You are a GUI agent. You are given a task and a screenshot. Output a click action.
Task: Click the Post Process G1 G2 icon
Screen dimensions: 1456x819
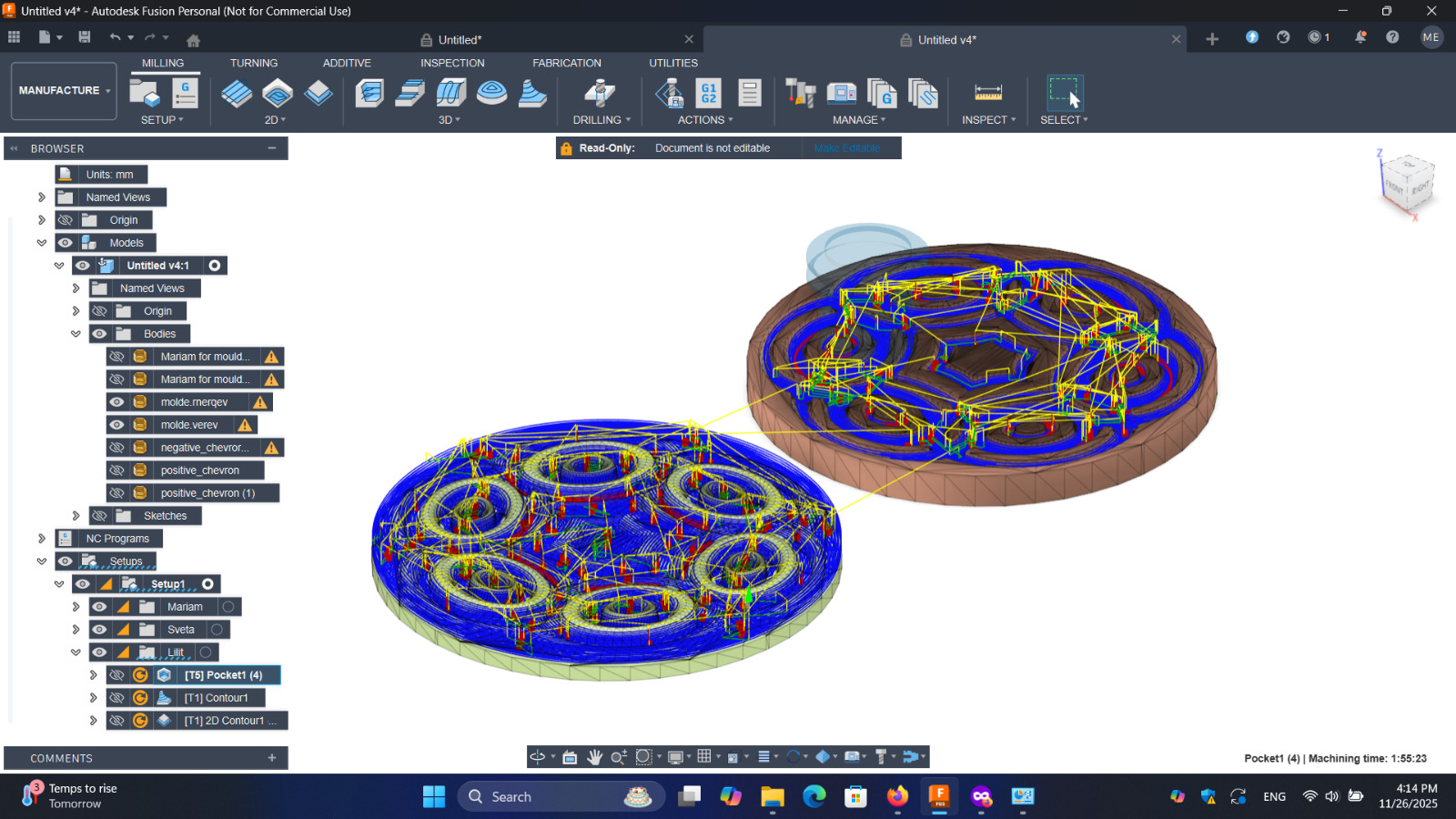(709, 93)
